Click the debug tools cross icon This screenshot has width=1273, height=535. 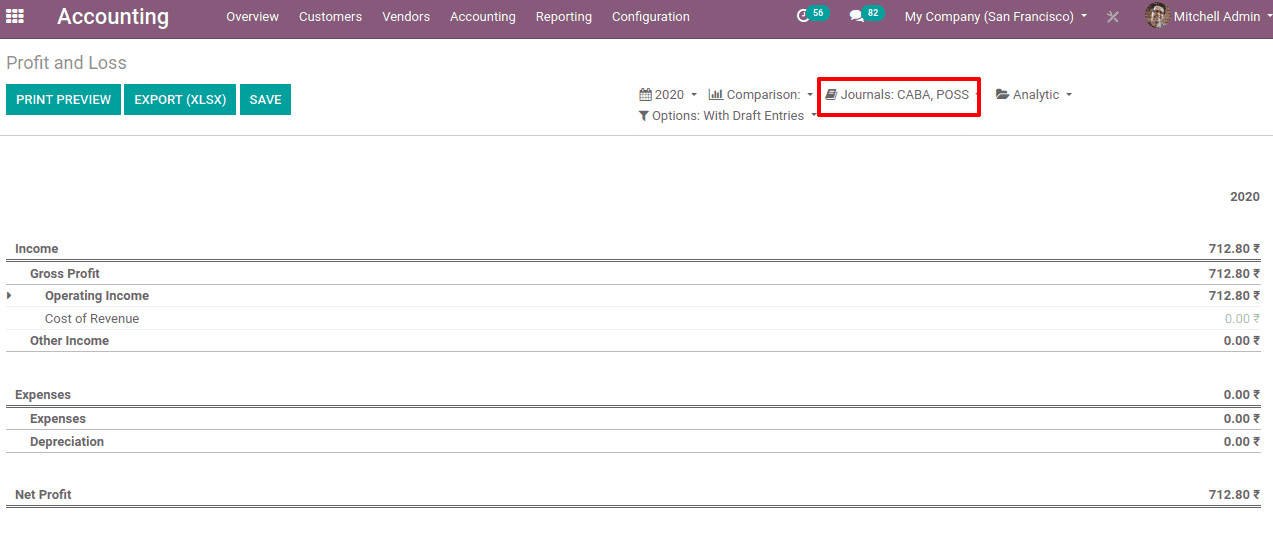1113,17
